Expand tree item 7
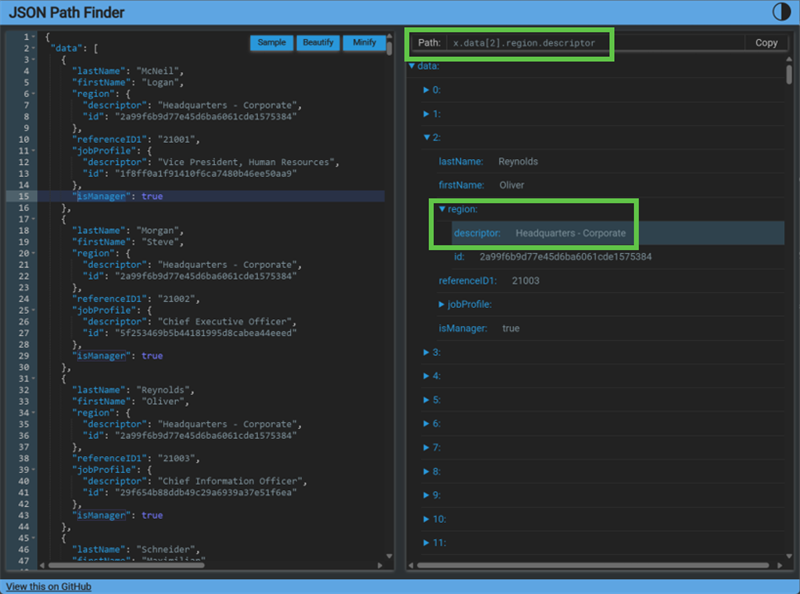Image resolution: width=800 pixels, height=594 pixels. click(426, 448)
